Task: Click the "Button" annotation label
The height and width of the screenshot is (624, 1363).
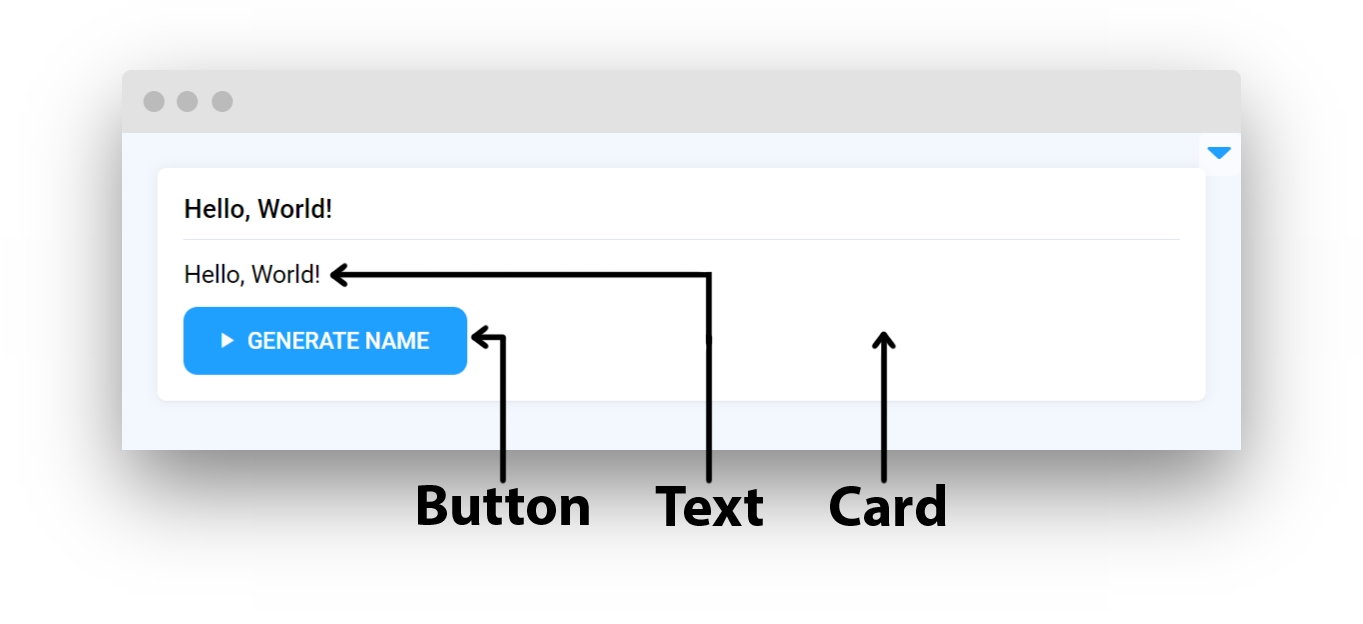Action: click(503, 506)
